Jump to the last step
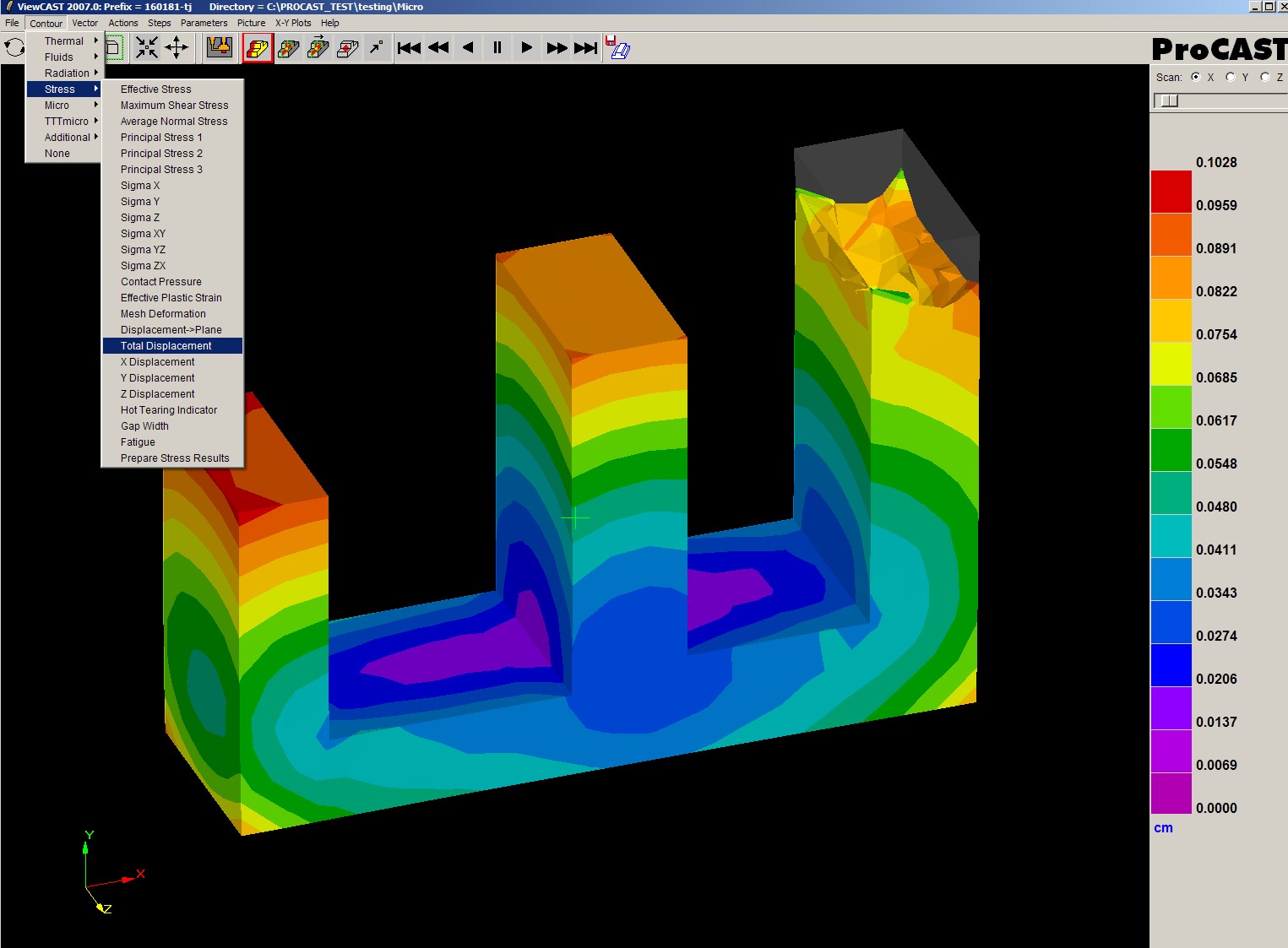 click(586, 48)
